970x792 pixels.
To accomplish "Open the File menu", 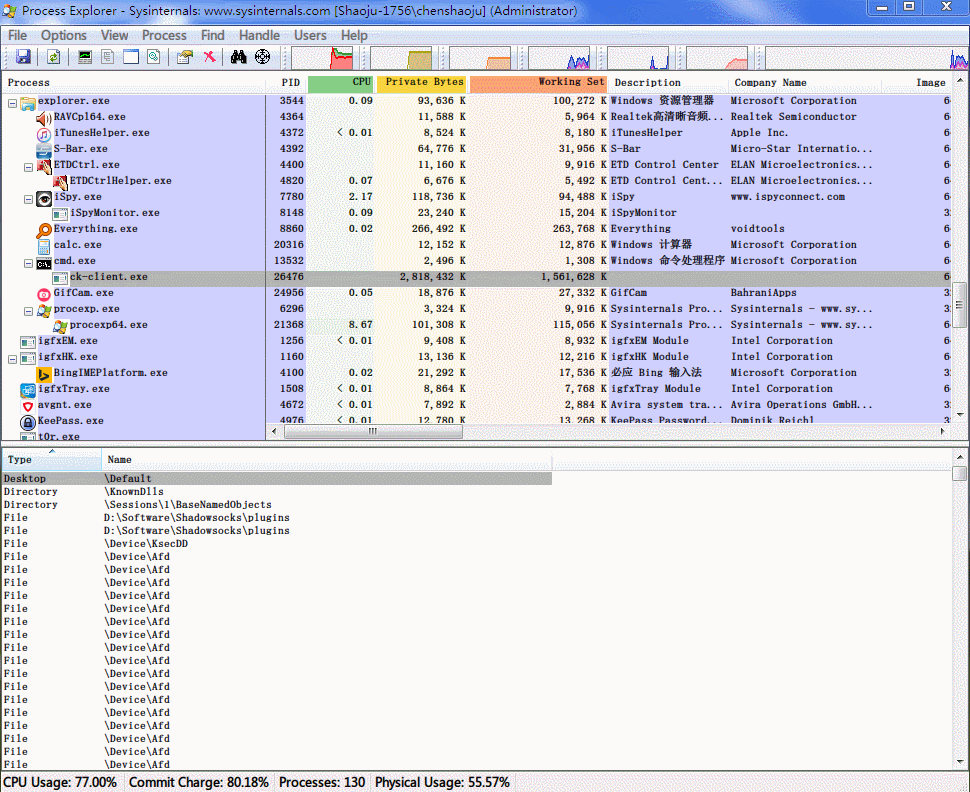I will 17,35.
